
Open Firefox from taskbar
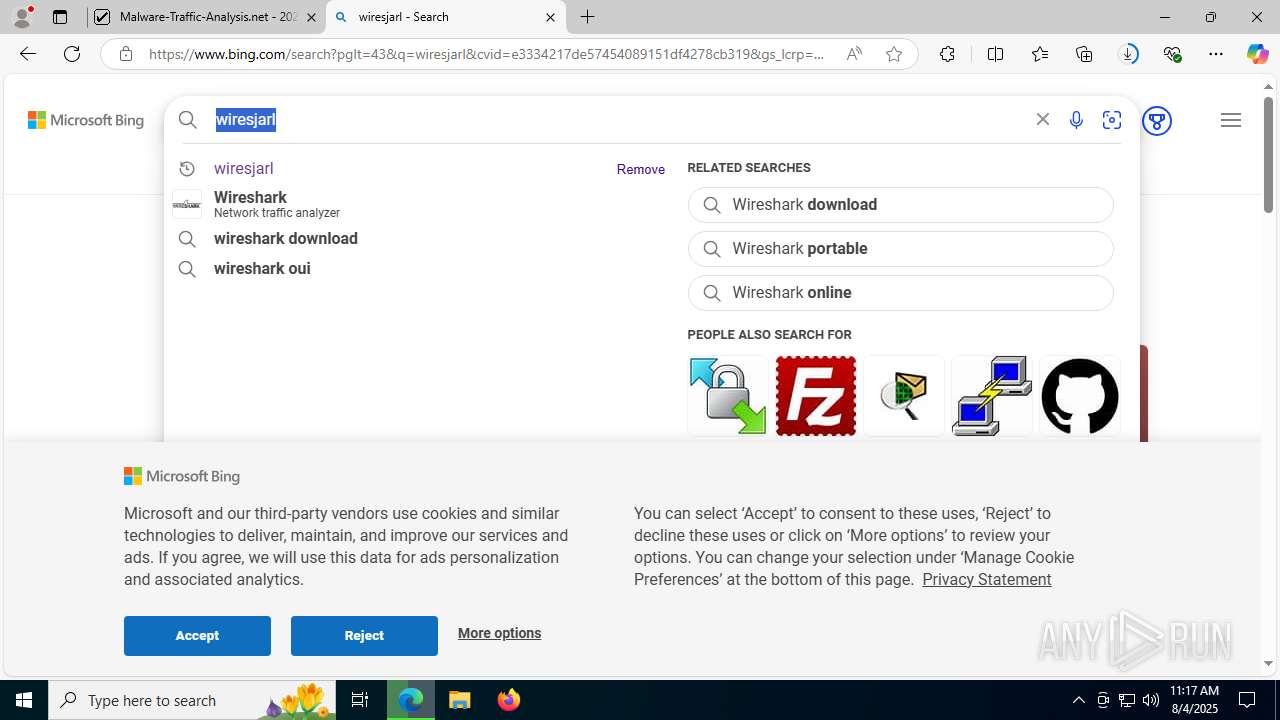click(509, 700)
